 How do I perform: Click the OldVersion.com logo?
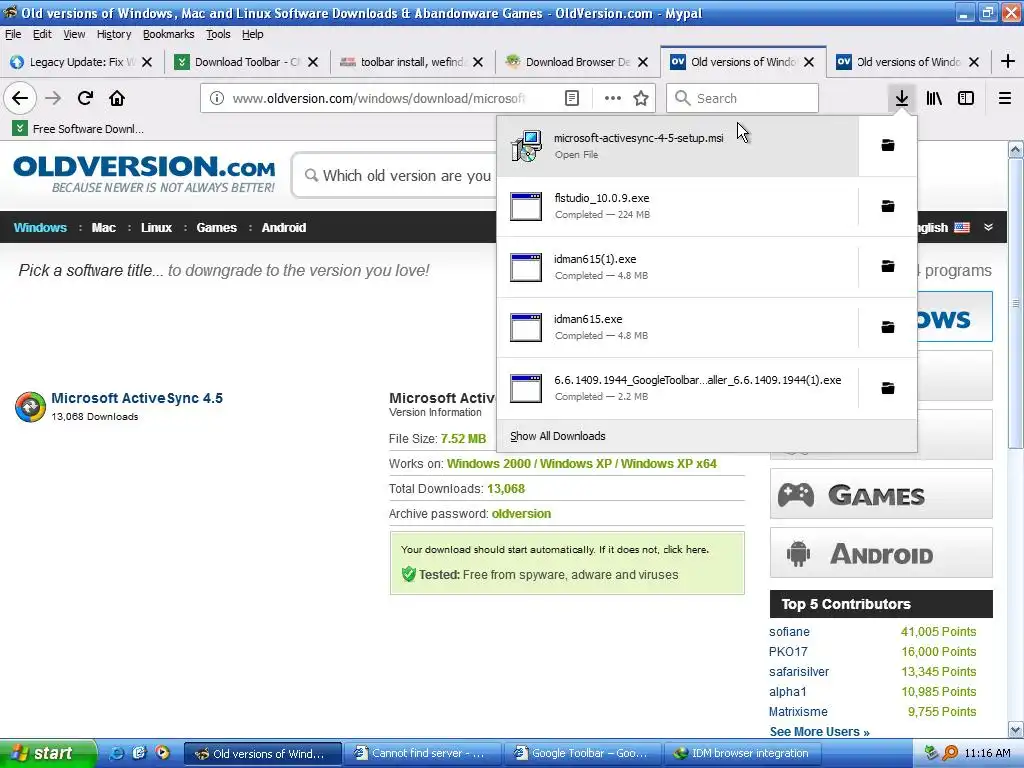tap(144, 174)
